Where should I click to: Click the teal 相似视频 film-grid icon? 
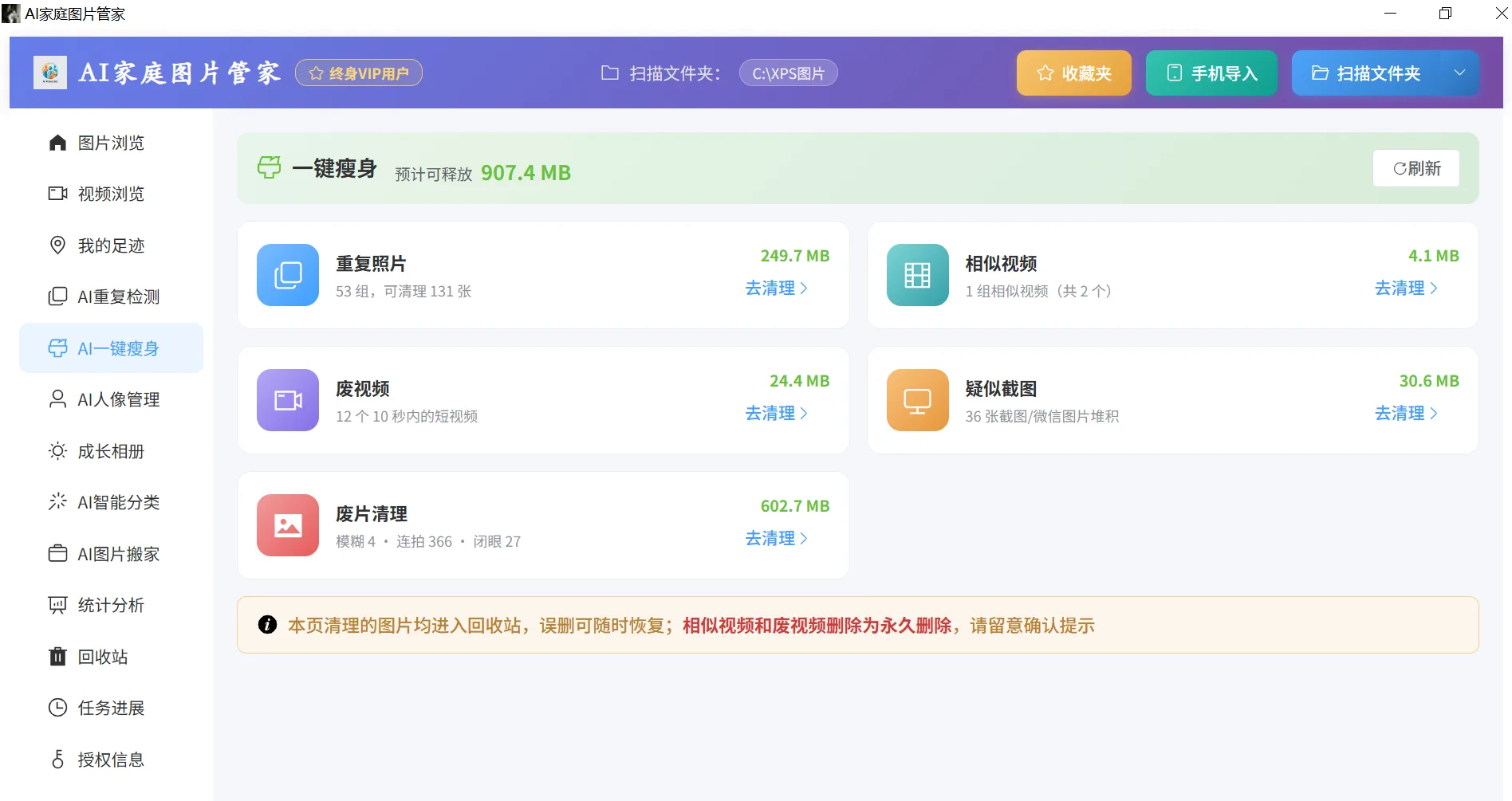pyautogui.click(x=917, y=275)
